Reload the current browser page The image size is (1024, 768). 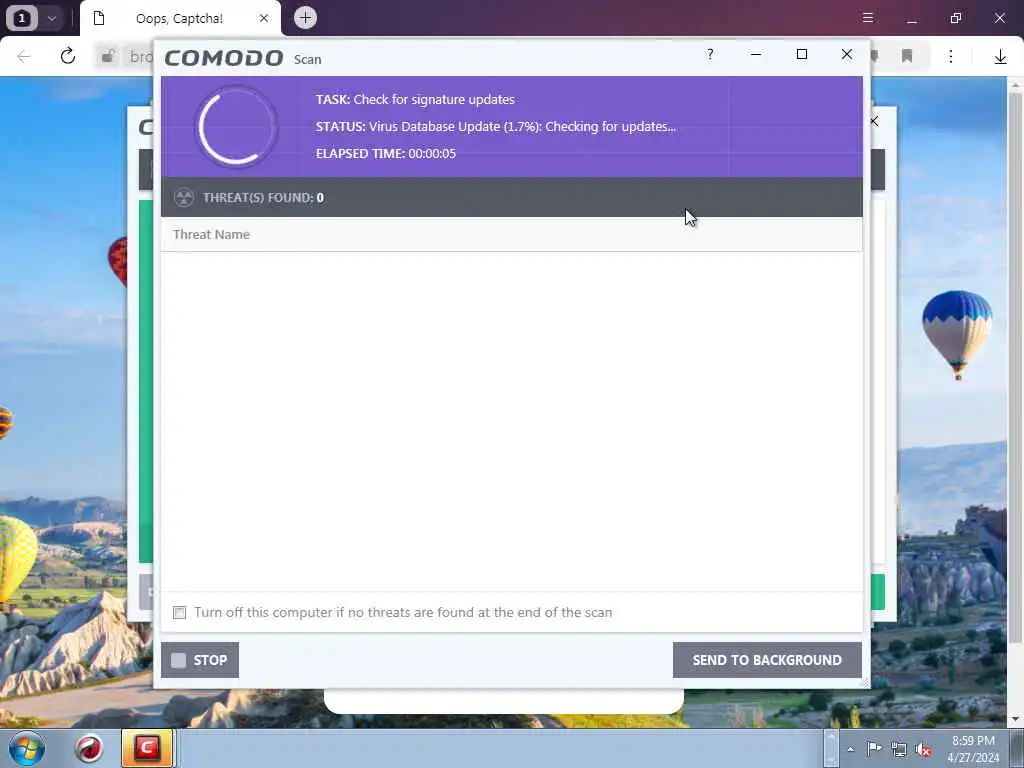68,56
